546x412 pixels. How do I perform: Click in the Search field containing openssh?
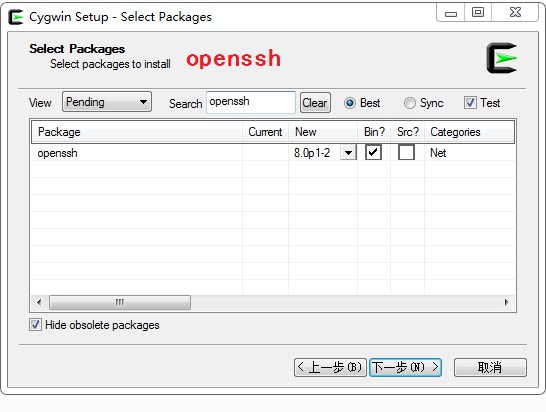pos(251,102)
